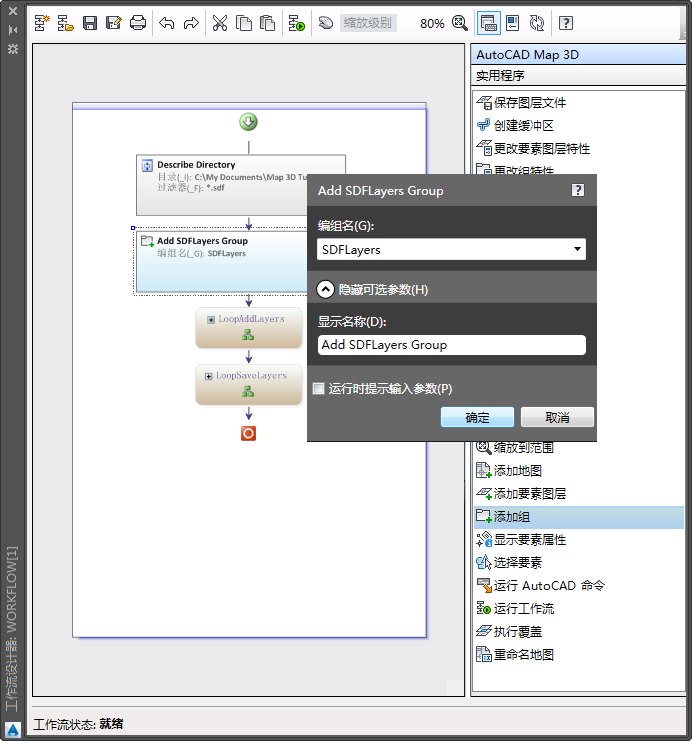Open the palette properties asterisk icon
Screen dimensions: 692x741
click(13, 49)
